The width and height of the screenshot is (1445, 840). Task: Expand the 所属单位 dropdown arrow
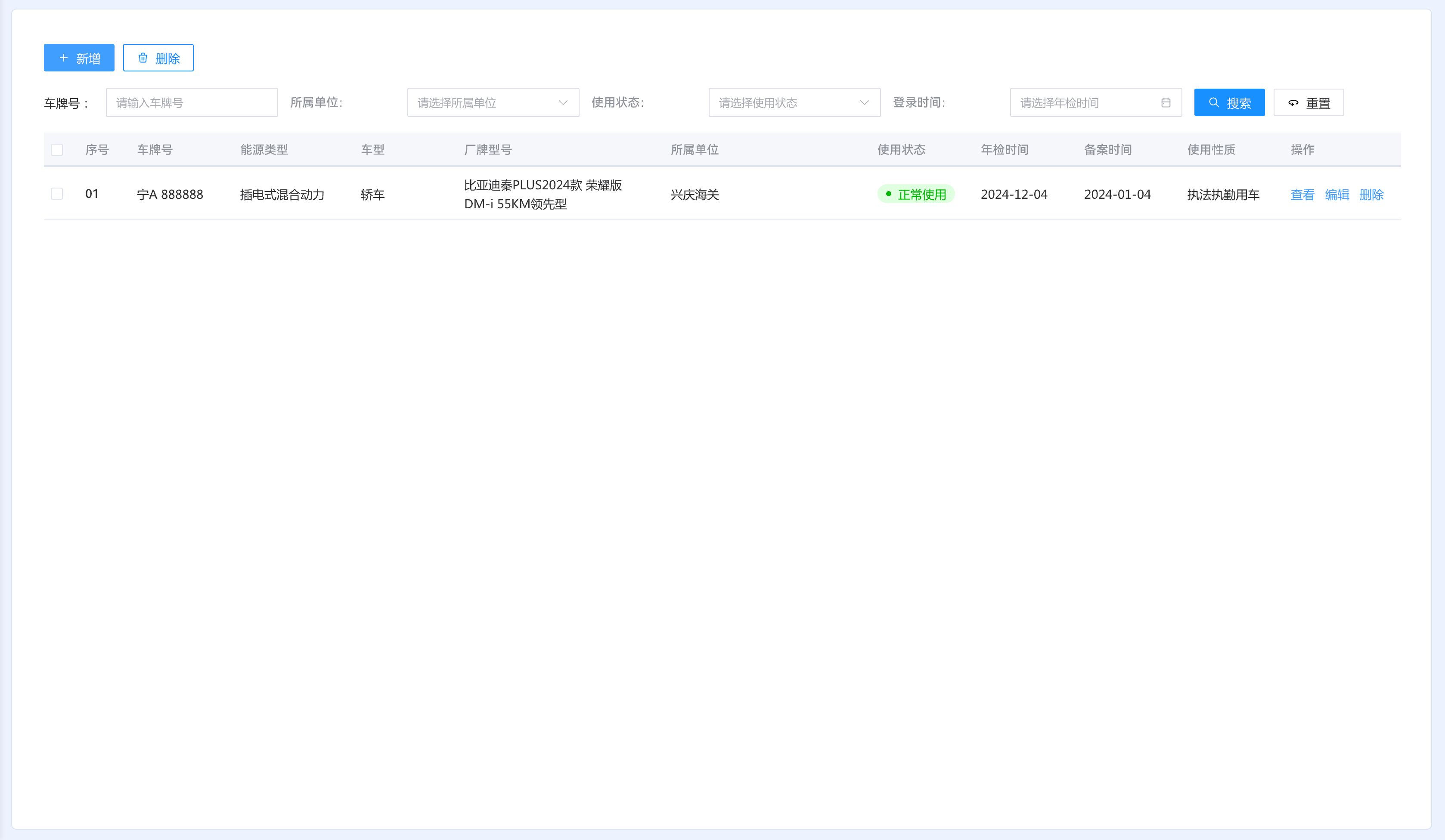tap(562, 102)
